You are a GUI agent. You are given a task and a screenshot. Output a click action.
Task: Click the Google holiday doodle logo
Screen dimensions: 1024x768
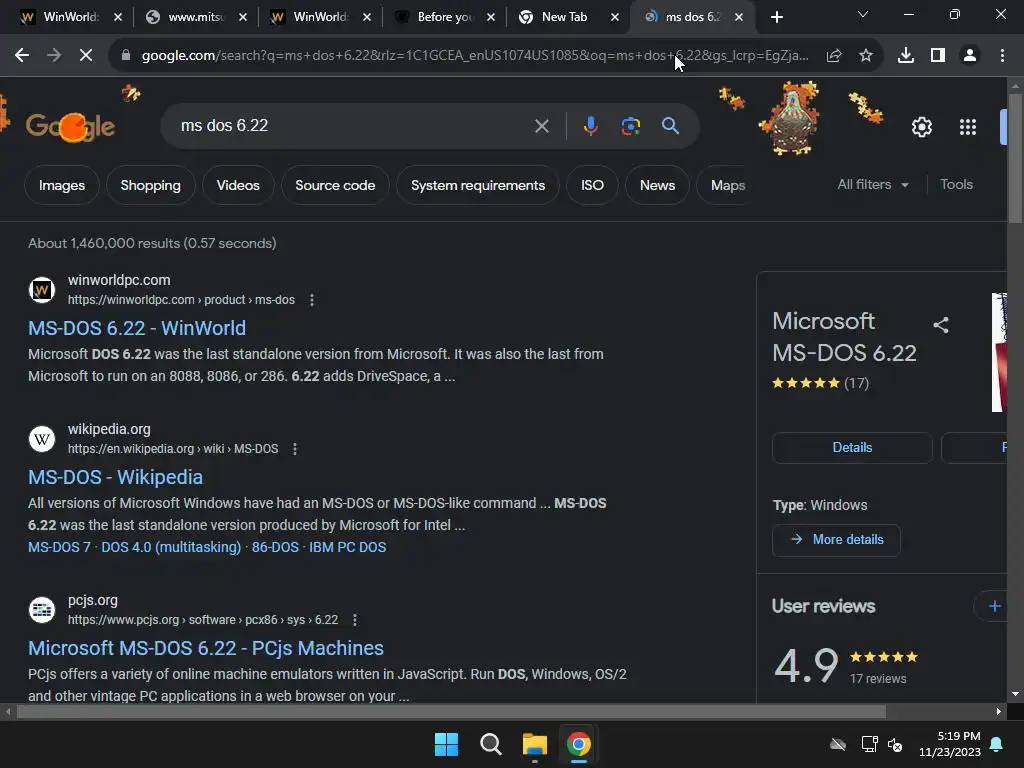(71, 125)
